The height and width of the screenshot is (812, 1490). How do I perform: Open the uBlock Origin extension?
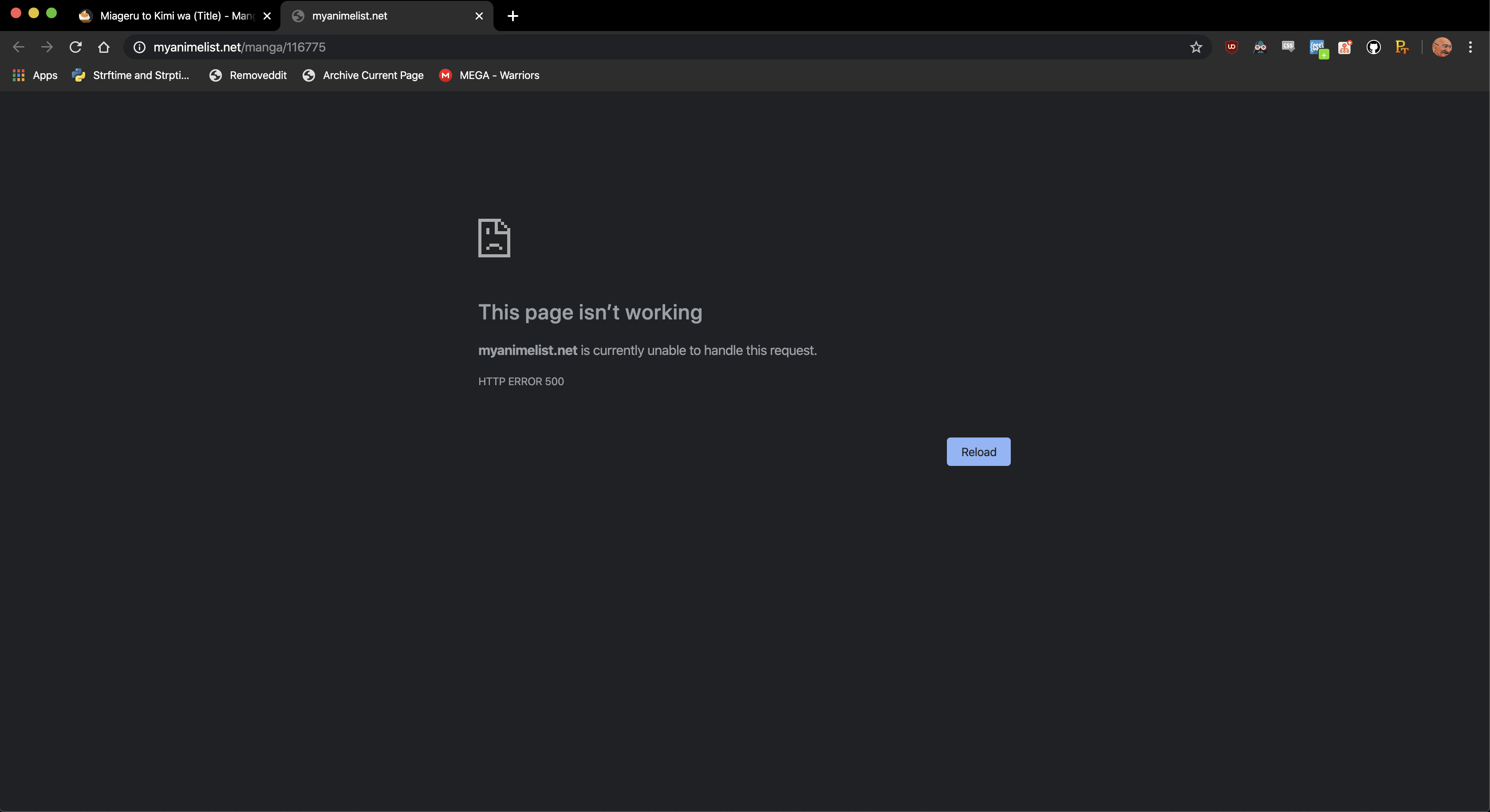pyautogui.click(x=1231, y=47)
